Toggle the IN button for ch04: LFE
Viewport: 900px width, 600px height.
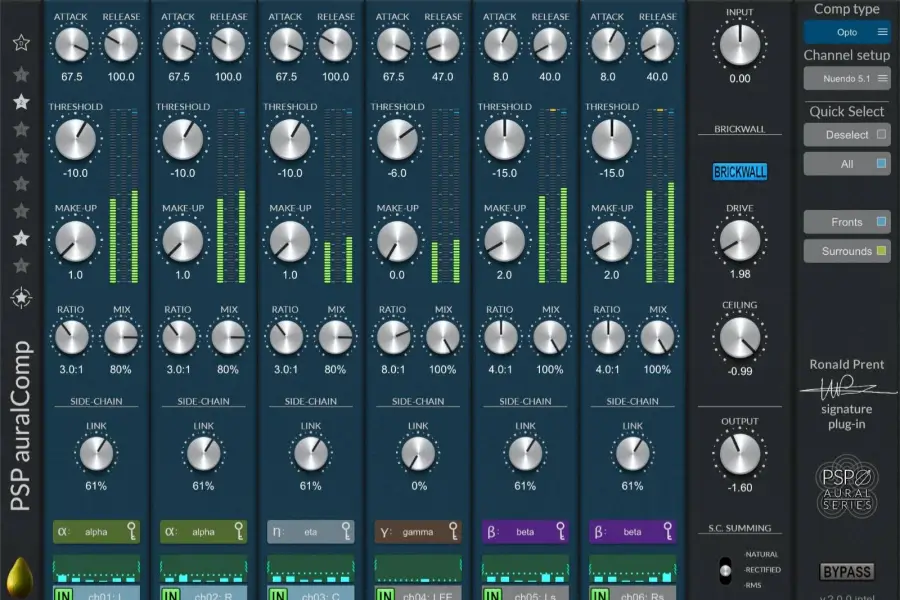[x=386, y=595]
